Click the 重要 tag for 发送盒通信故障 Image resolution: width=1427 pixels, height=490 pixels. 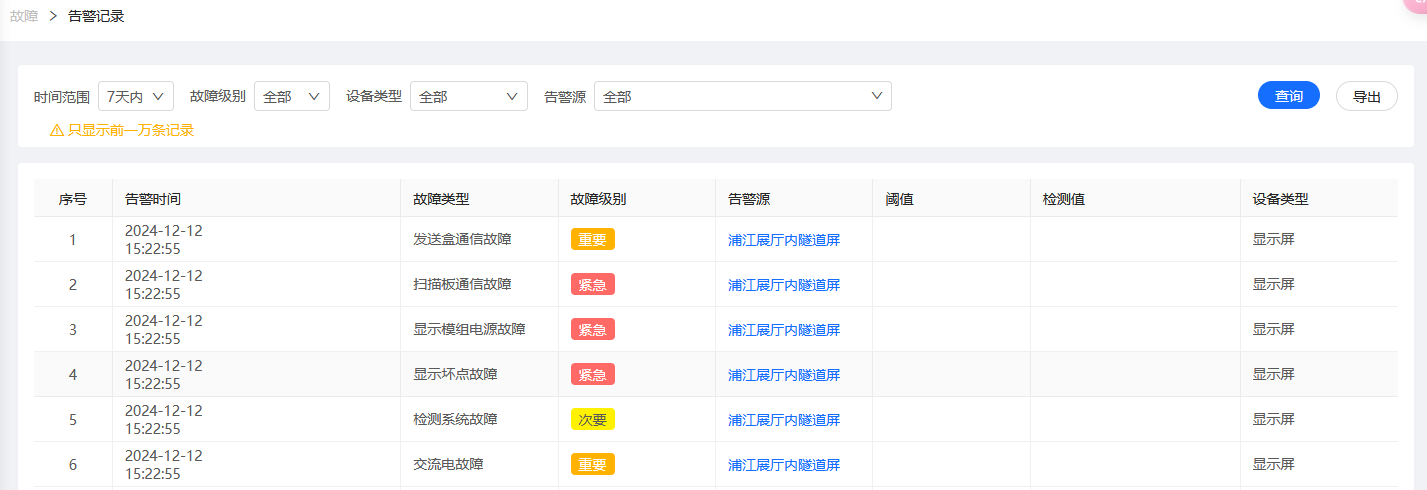coord(593,239)
